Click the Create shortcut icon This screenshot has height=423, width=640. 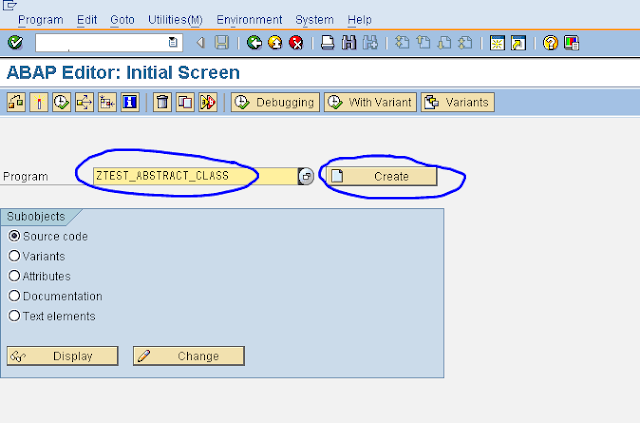[518, 42]
